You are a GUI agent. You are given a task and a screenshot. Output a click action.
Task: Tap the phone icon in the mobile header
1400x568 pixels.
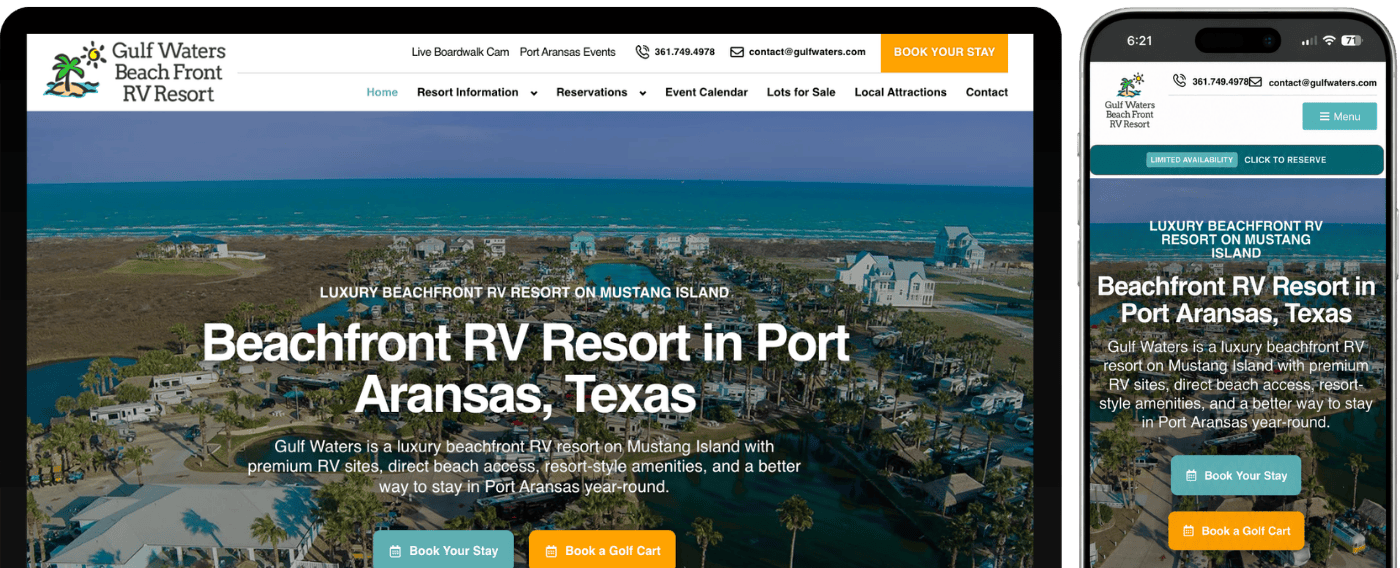tap(1180, 81)
